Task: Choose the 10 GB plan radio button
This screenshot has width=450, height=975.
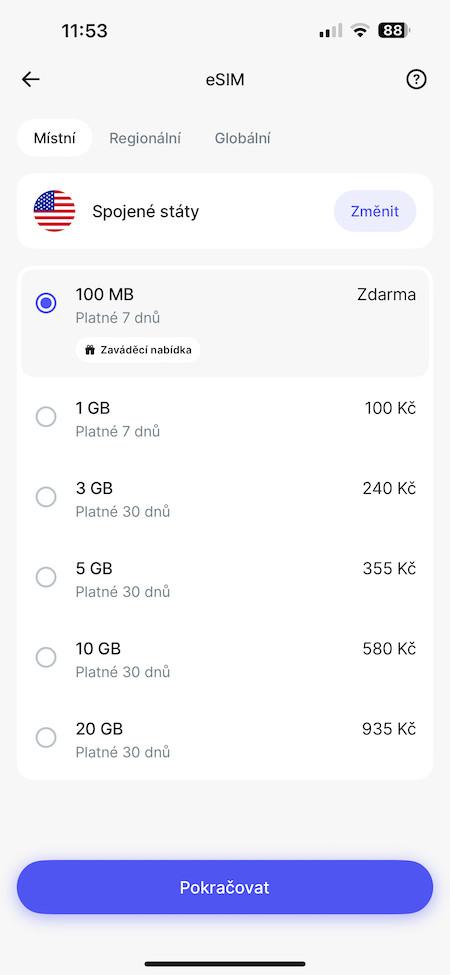Action: [46, 657]
